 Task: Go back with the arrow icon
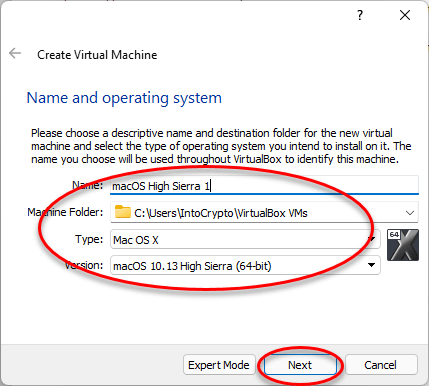15,53
